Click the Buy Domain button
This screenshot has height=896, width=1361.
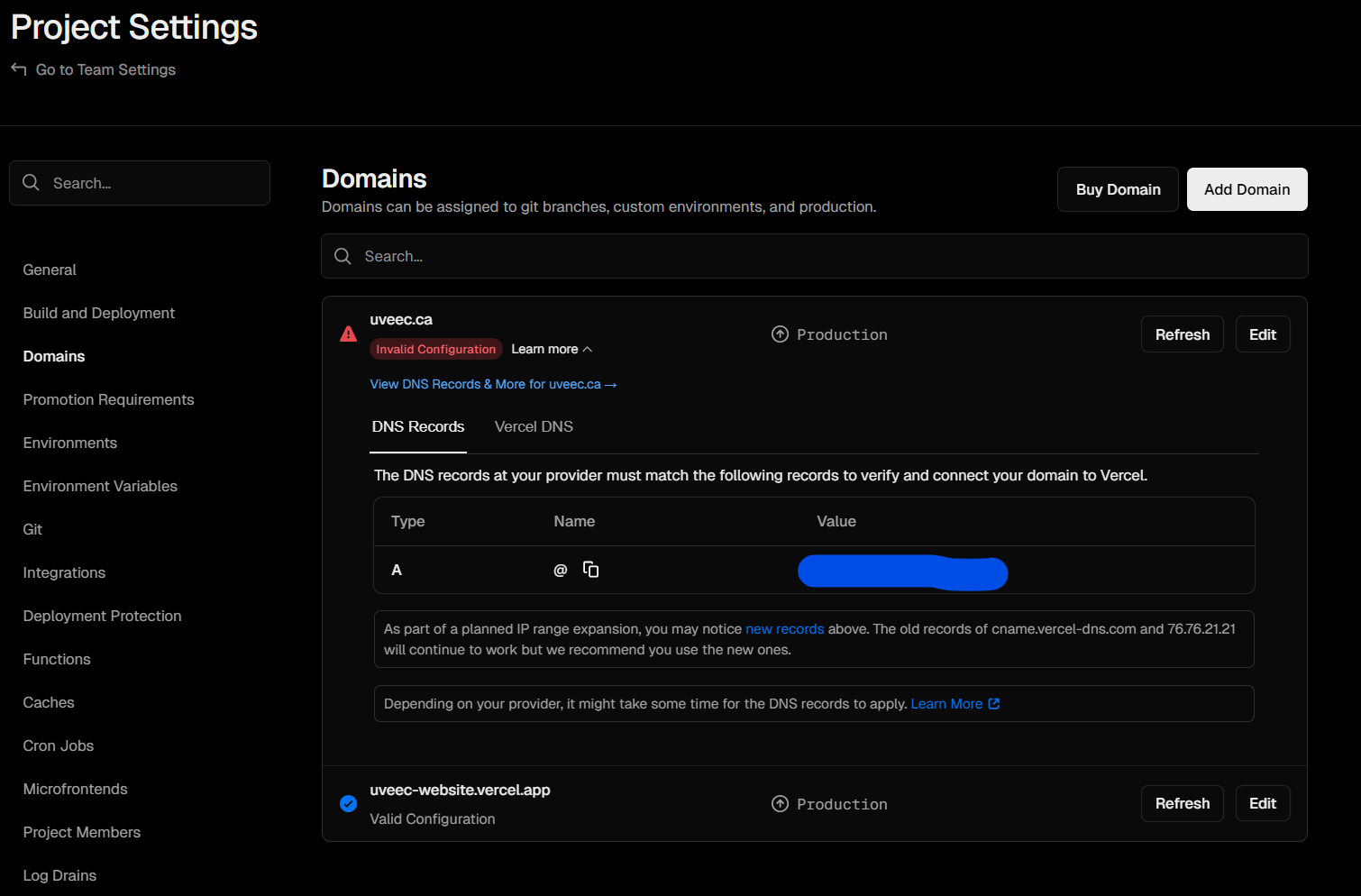pyautogui.click(x=1118, y=189)
